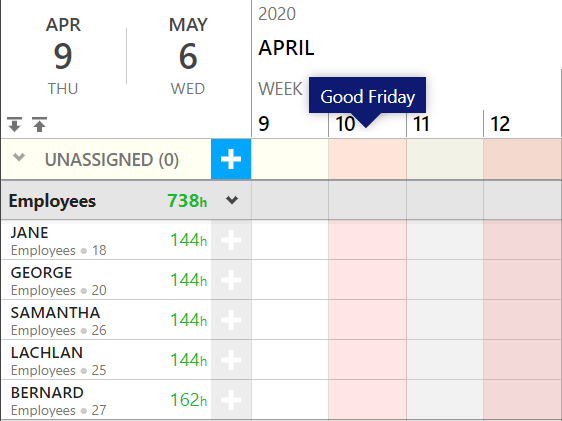562x421 pixels.
Task: Open the JANE employee row
Action: pos(106,240)
